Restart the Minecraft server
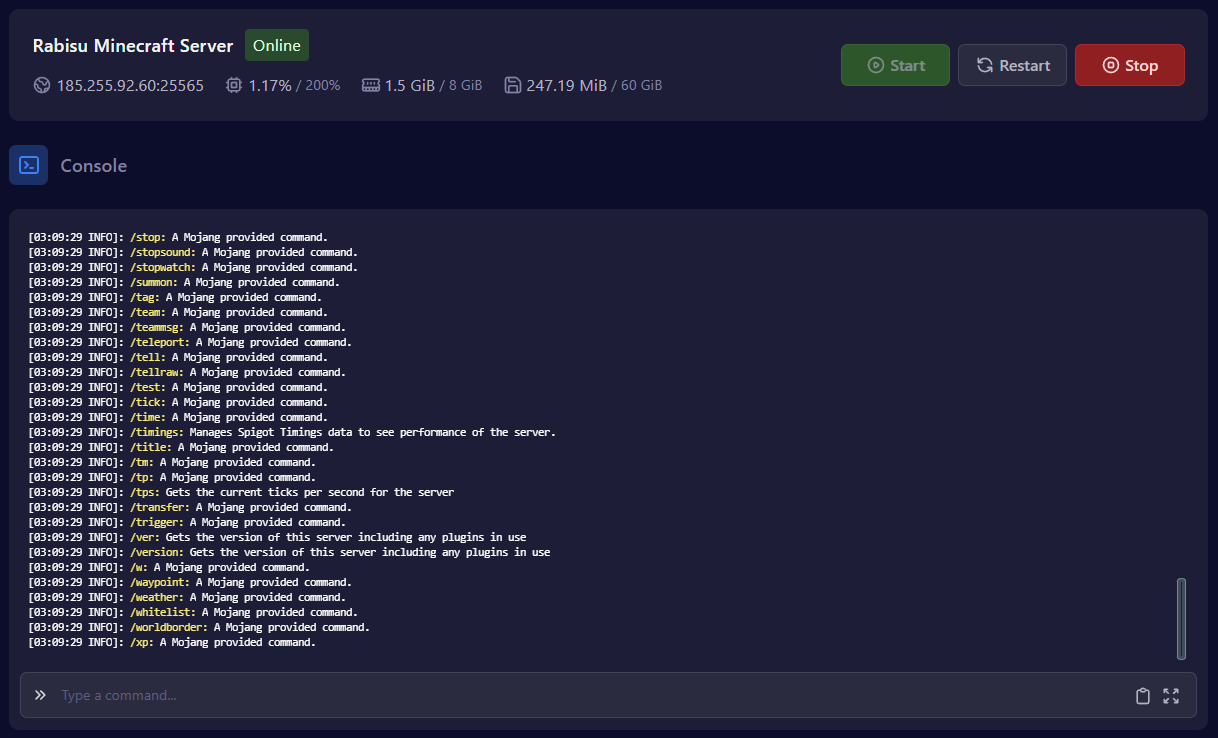 pyautogui.click(x=1012, y=65)
